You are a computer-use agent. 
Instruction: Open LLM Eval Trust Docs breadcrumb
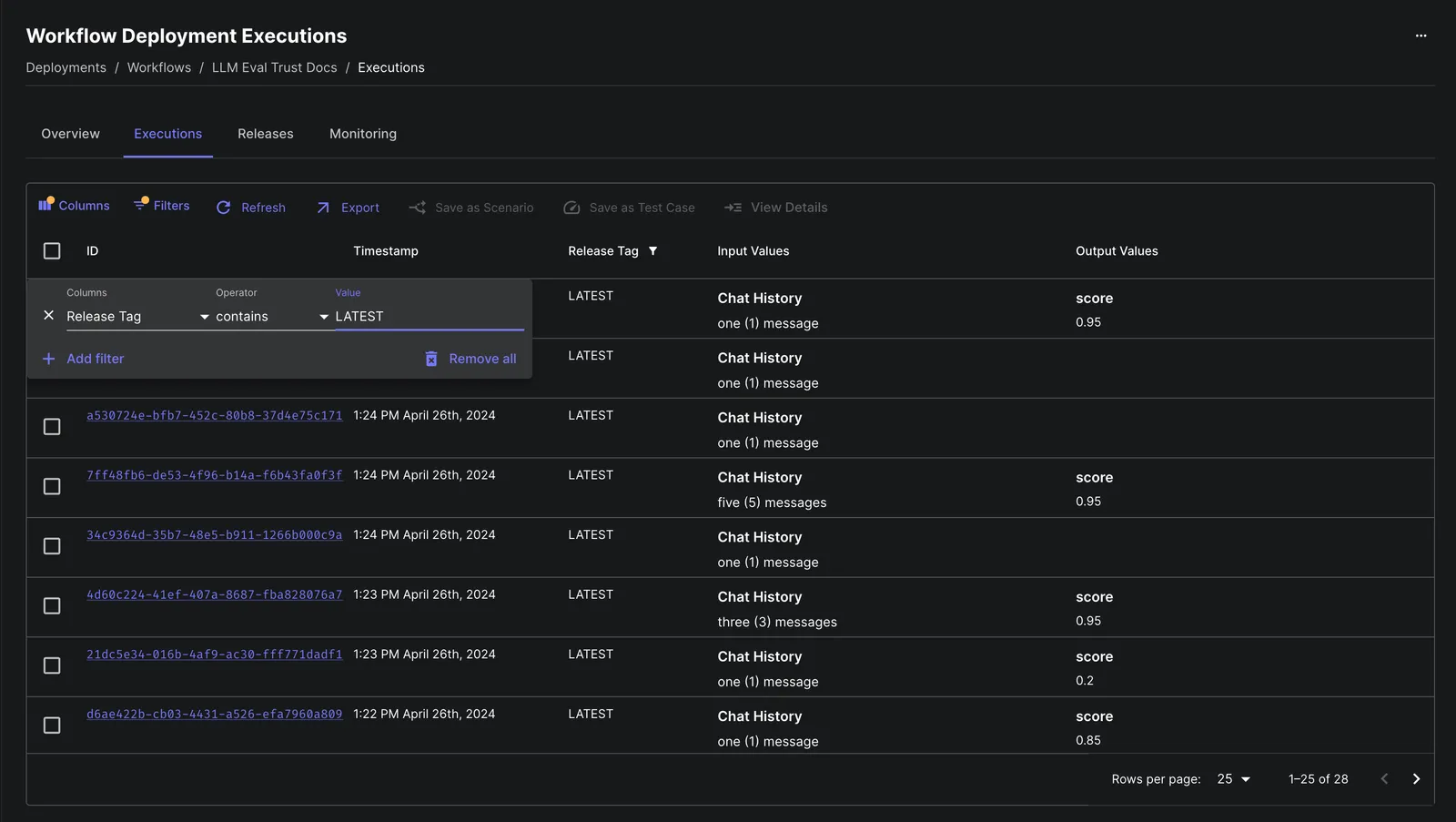275,67
